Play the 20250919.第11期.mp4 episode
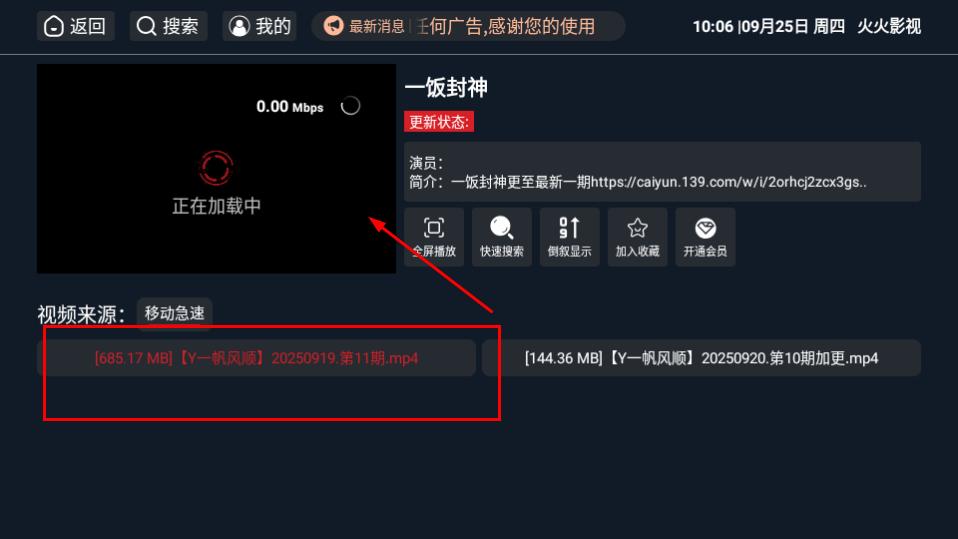Image resolution: width=958 pixels, height=539 pixels. point(256,358)
